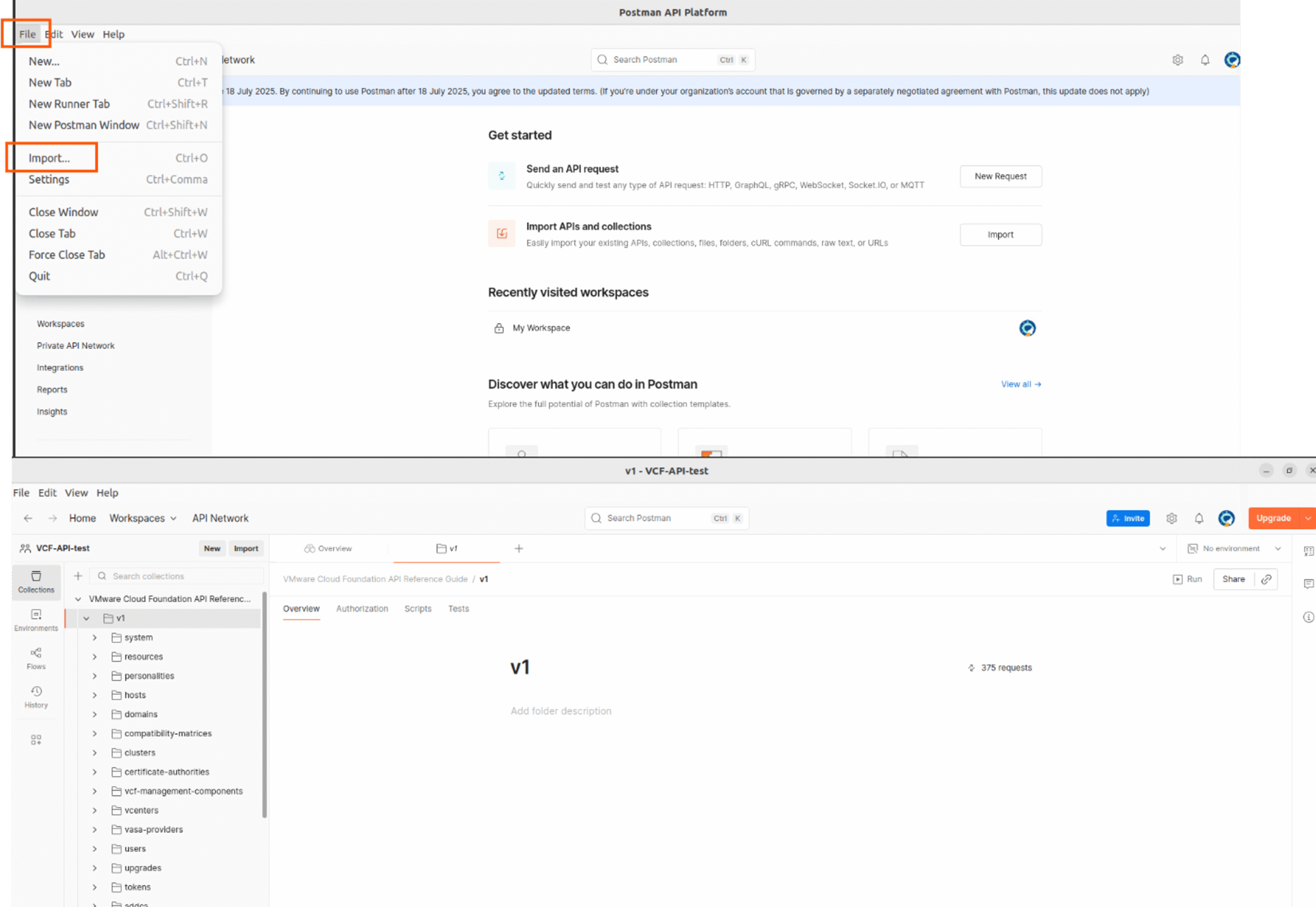Expand the Upgrade button dropdown arrow
Viewport: 1316px width, 907px height.
click(x=1308, y=518)
